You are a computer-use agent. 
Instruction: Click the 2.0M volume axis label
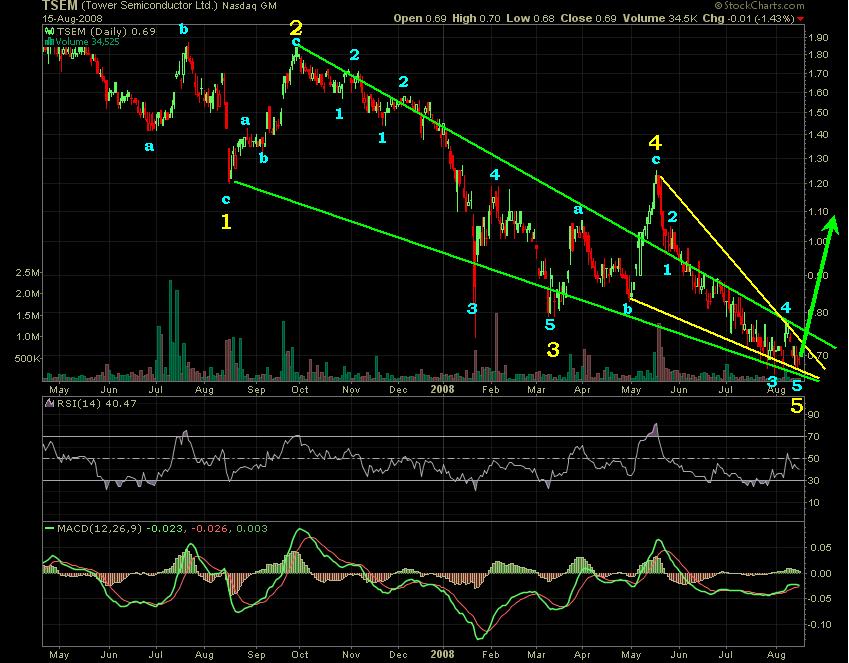(28, 294)
